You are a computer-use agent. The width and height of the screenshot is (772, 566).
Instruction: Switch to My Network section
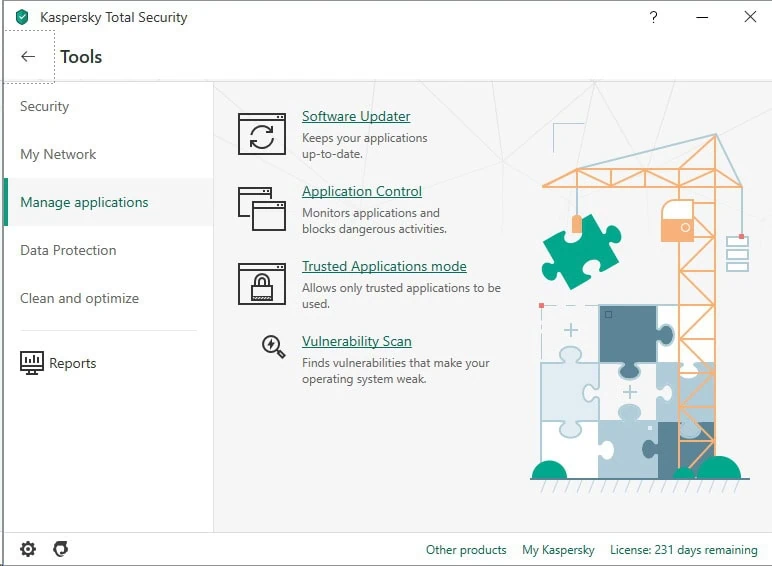[x=58, y=154]
